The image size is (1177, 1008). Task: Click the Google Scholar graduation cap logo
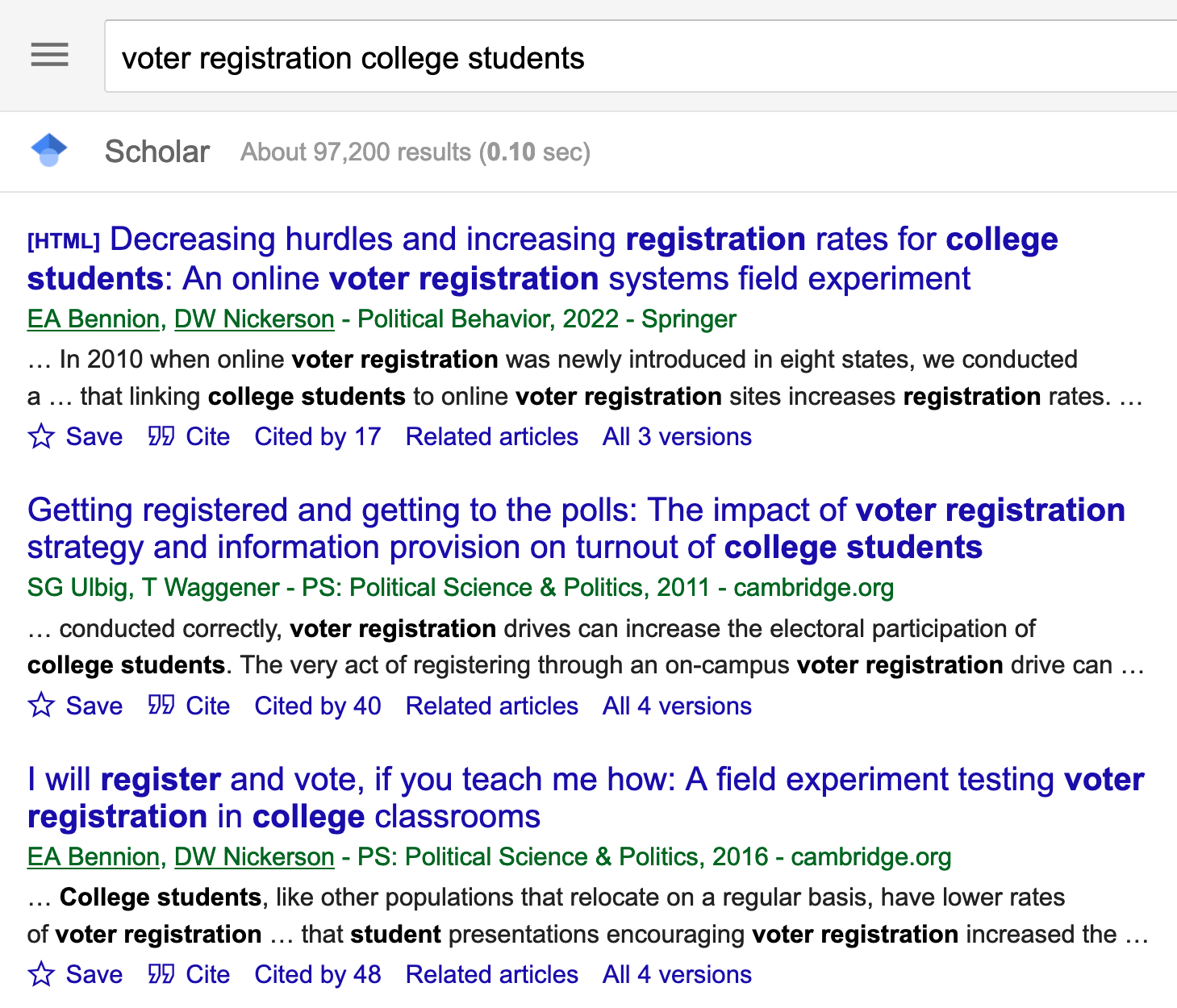49,151
